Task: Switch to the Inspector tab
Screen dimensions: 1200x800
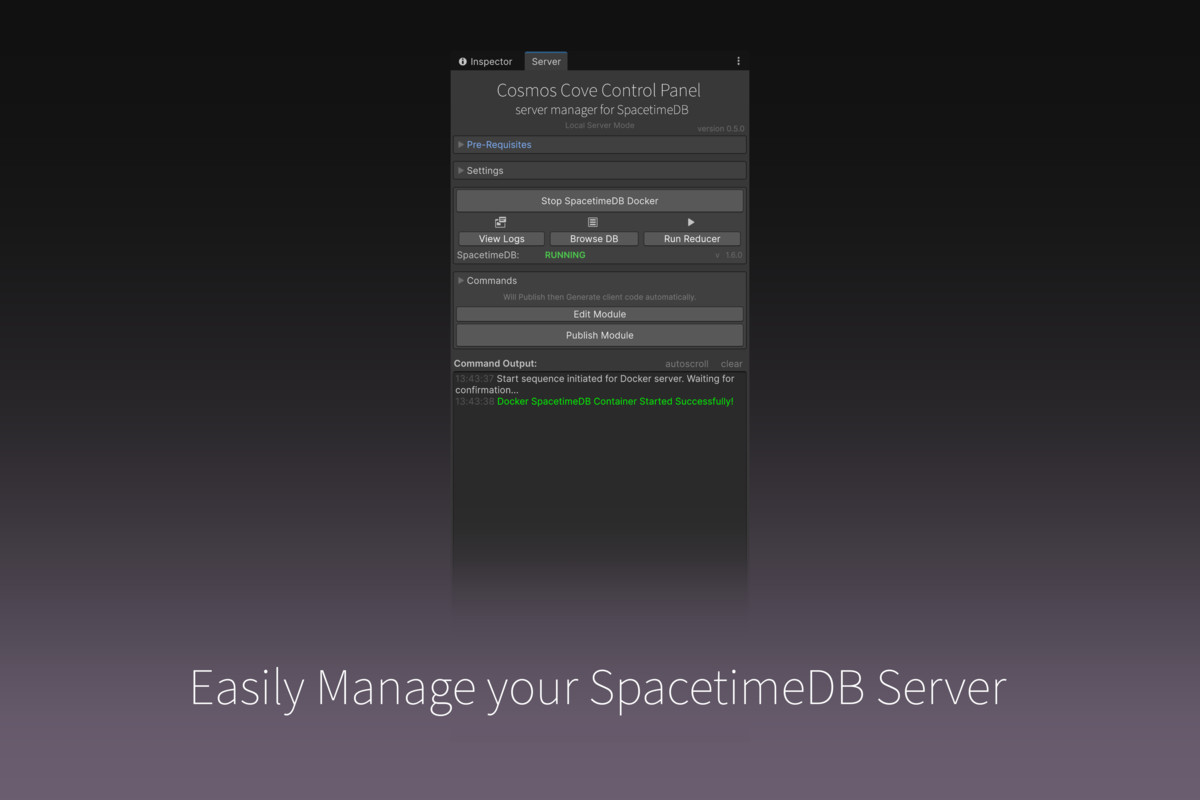Action: (x=489, y=61)
